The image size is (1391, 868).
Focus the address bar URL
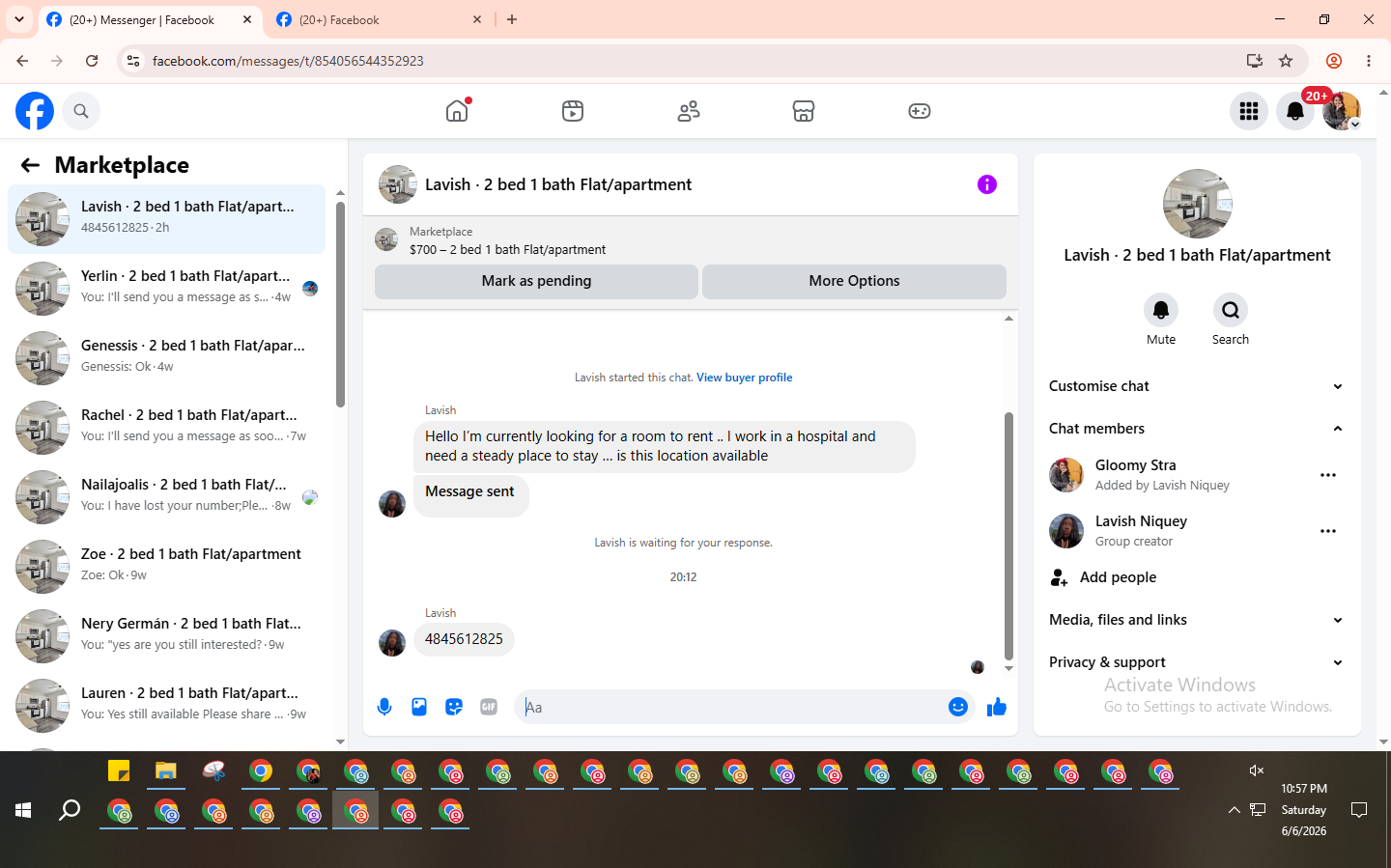pos(288,61)
